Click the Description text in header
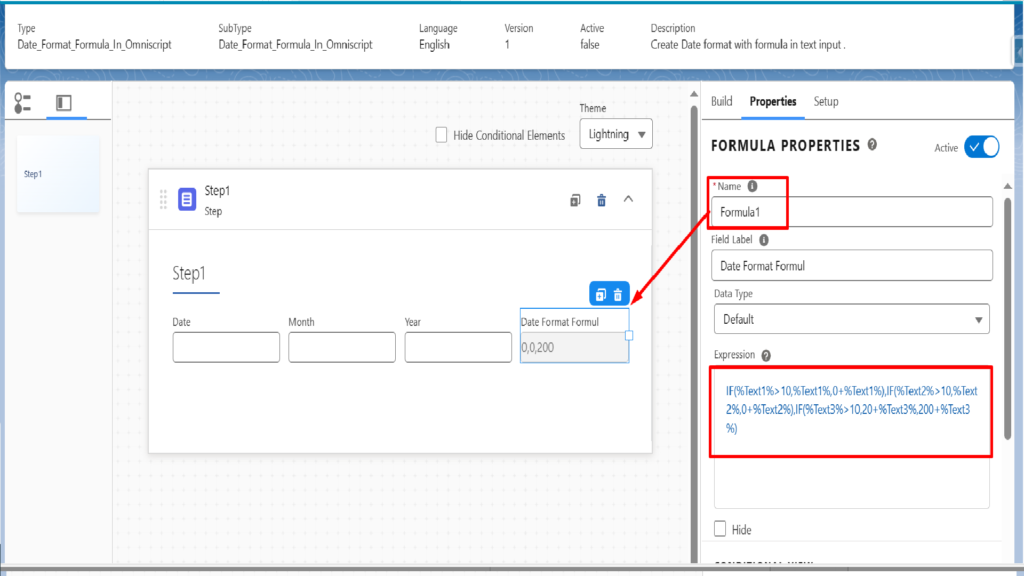The height and width of the screenshot is (576, 1024). [748, 44]
